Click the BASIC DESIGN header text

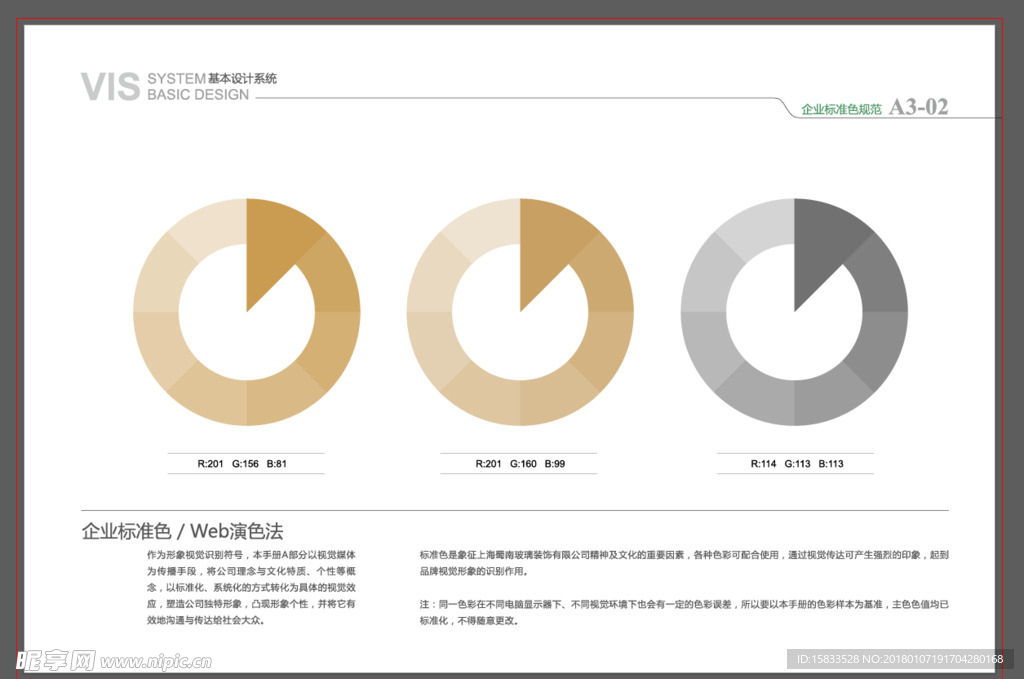tap(198, 95)
